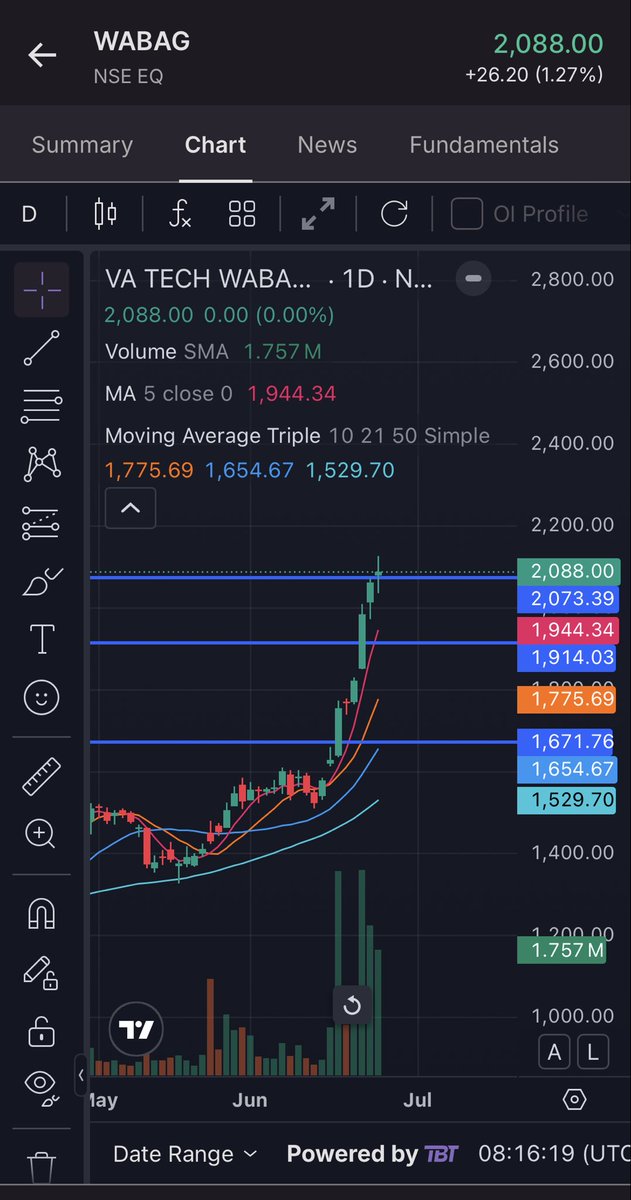The height and width of the screenshot is (1200, 631).
Task: Click the 08:16:19 UTC time display
Action: pos(554,1154)
